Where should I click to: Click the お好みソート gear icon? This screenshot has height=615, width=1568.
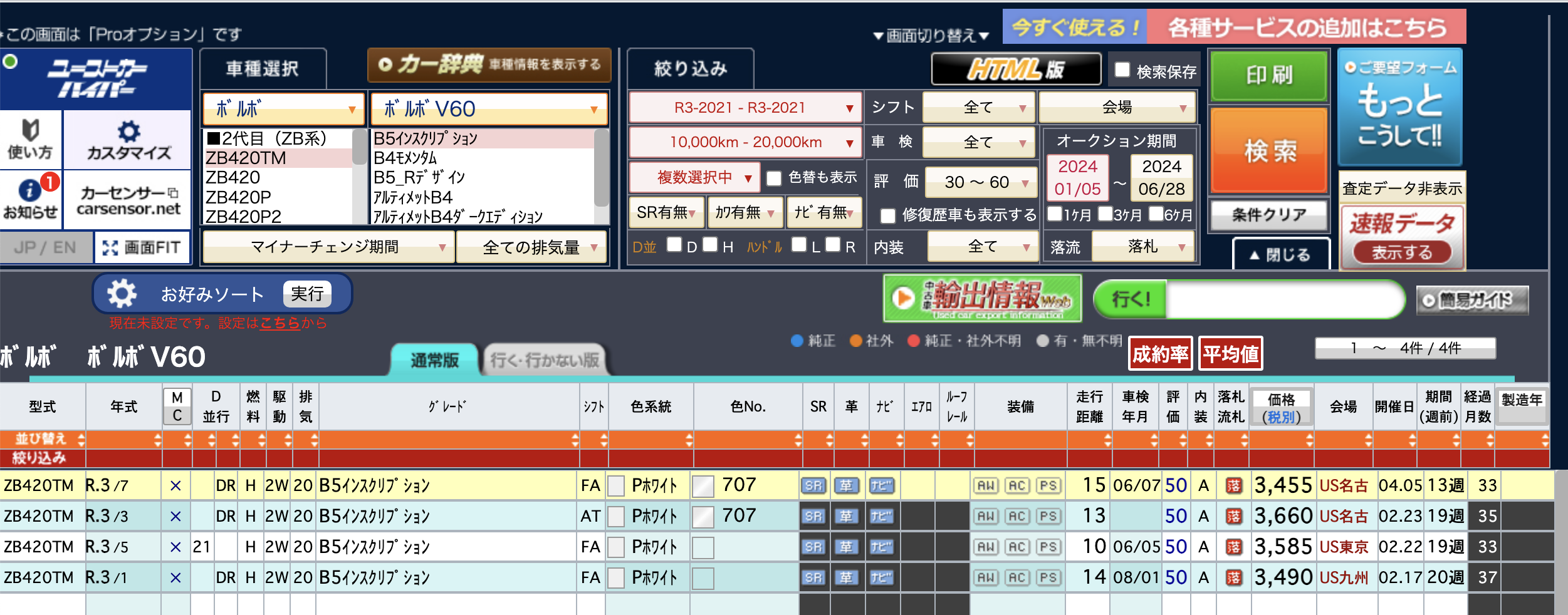pos(122,293)
